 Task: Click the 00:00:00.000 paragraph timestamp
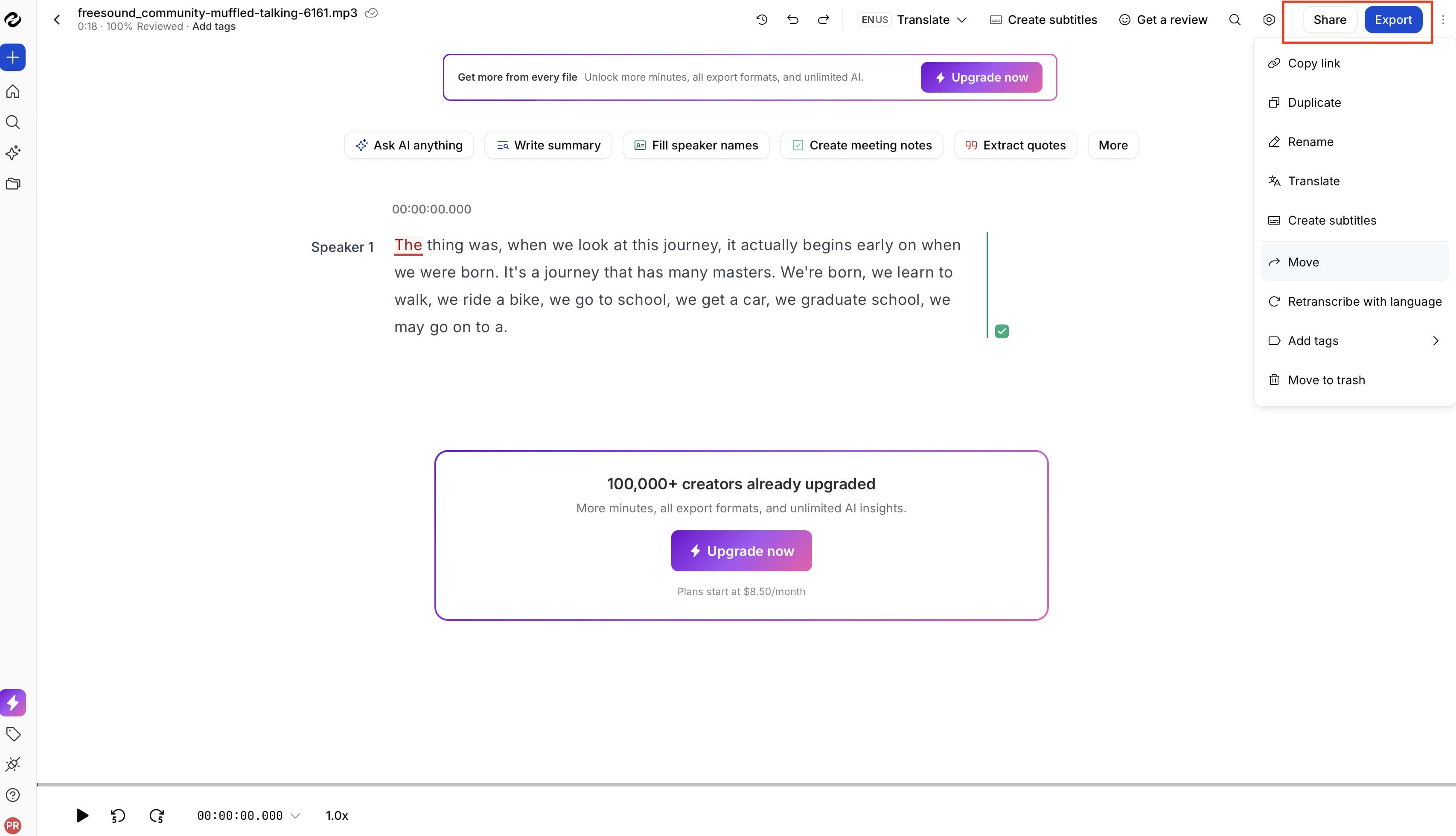click(x=431, y=210)
